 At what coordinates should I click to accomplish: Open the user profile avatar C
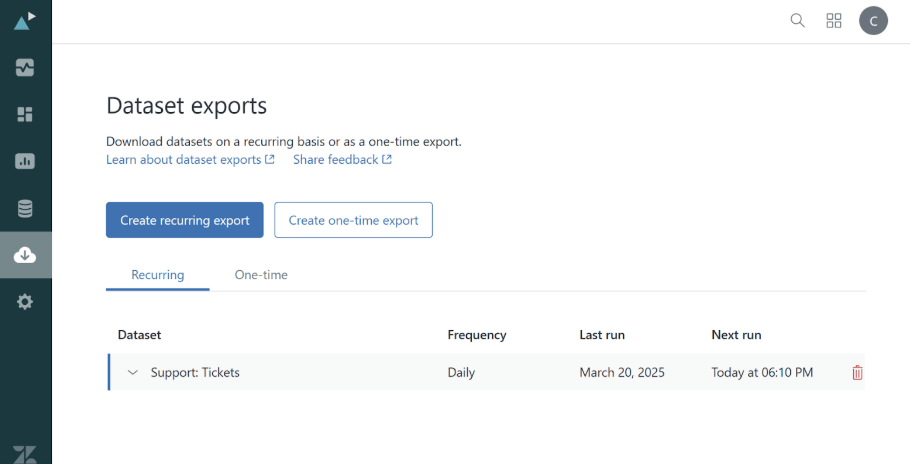click(x=873, y=21)
